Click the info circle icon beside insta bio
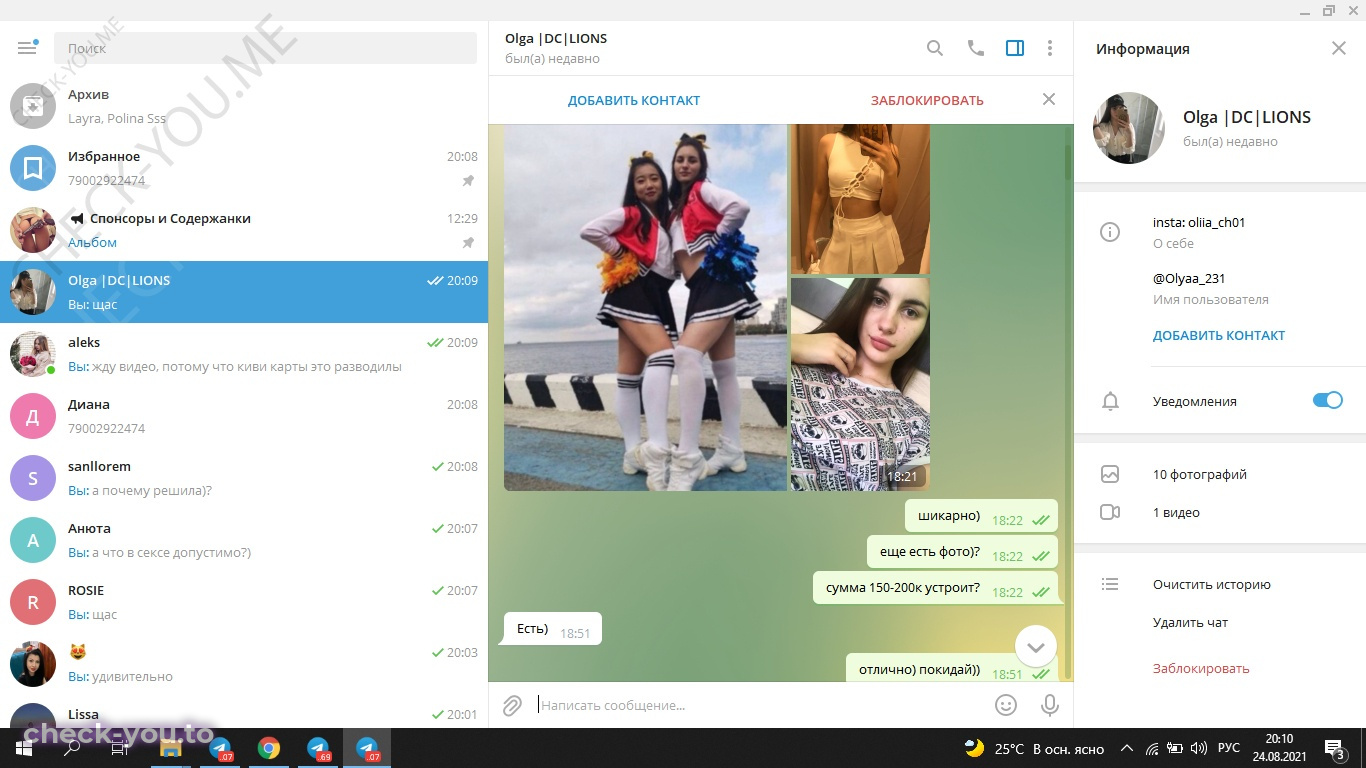Image resolution: width=1366 pixels, height=768 pixels. (x=1110, y=232)
